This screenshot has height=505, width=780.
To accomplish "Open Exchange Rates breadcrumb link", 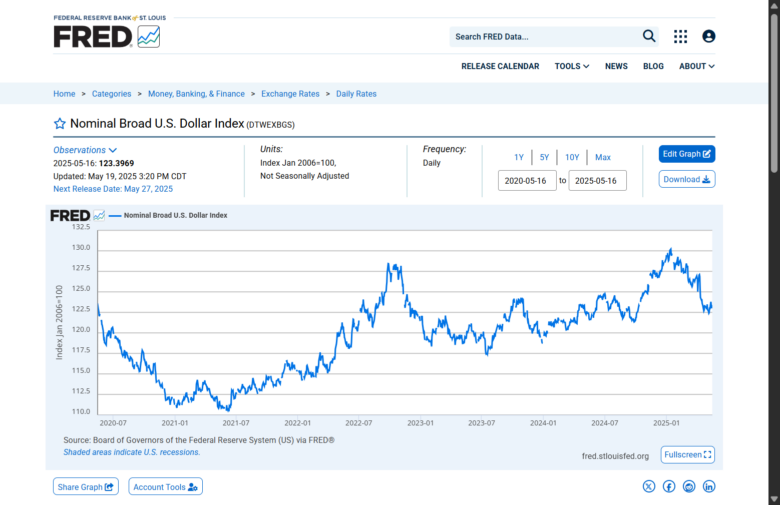I will click(x=290, y=94).
